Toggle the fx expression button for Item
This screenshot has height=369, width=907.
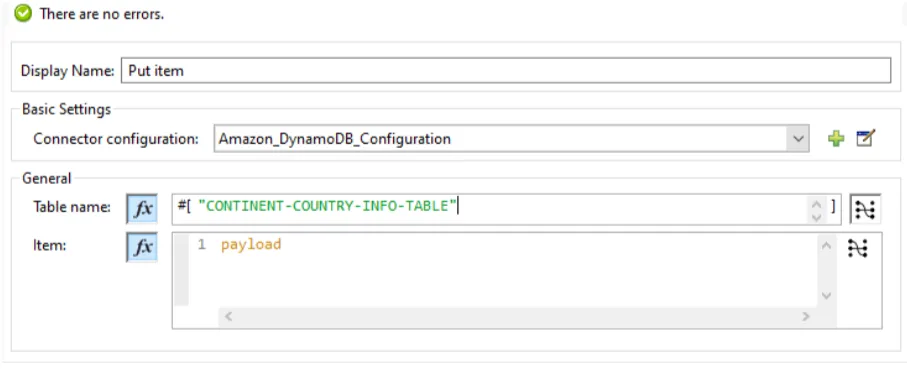pos(142,248)
